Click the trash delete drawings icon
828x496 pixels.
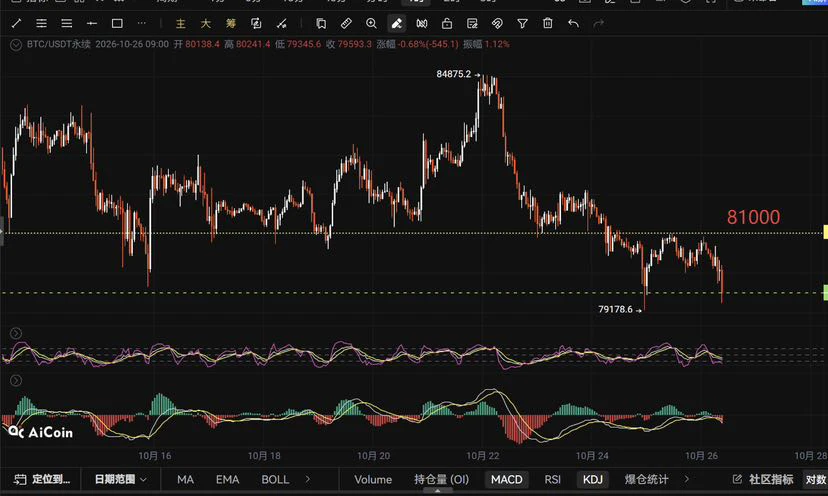pyautogui.click(x=548, y=23)
